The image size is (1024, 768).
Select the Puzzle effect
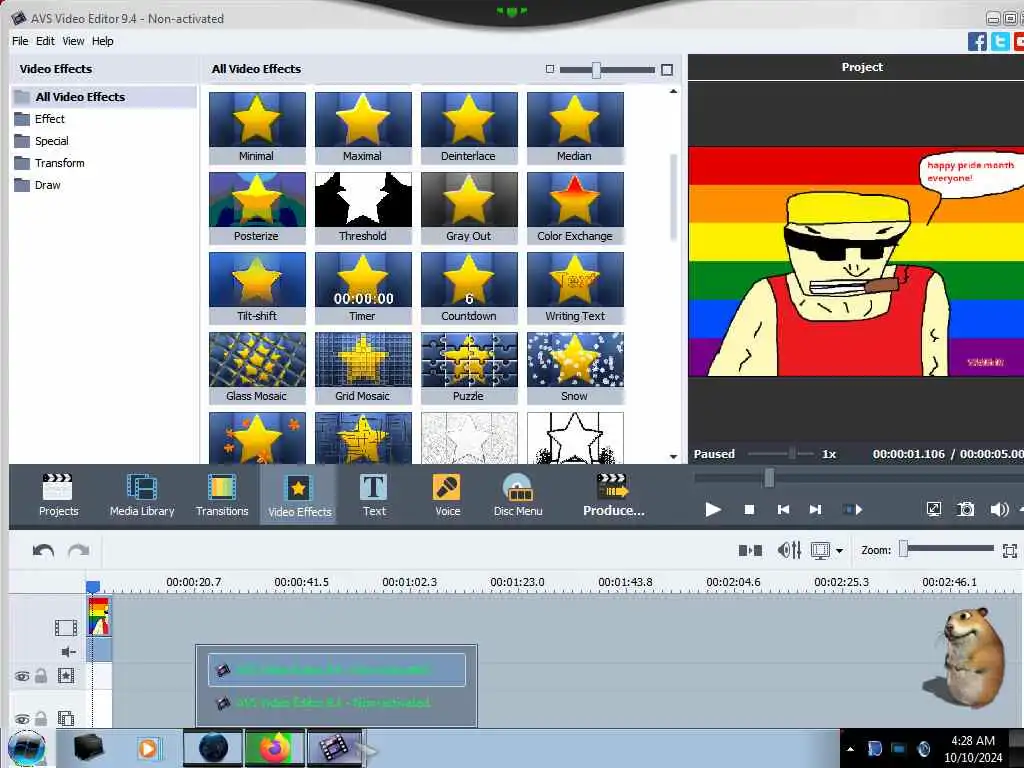click(x=469, y=368)
